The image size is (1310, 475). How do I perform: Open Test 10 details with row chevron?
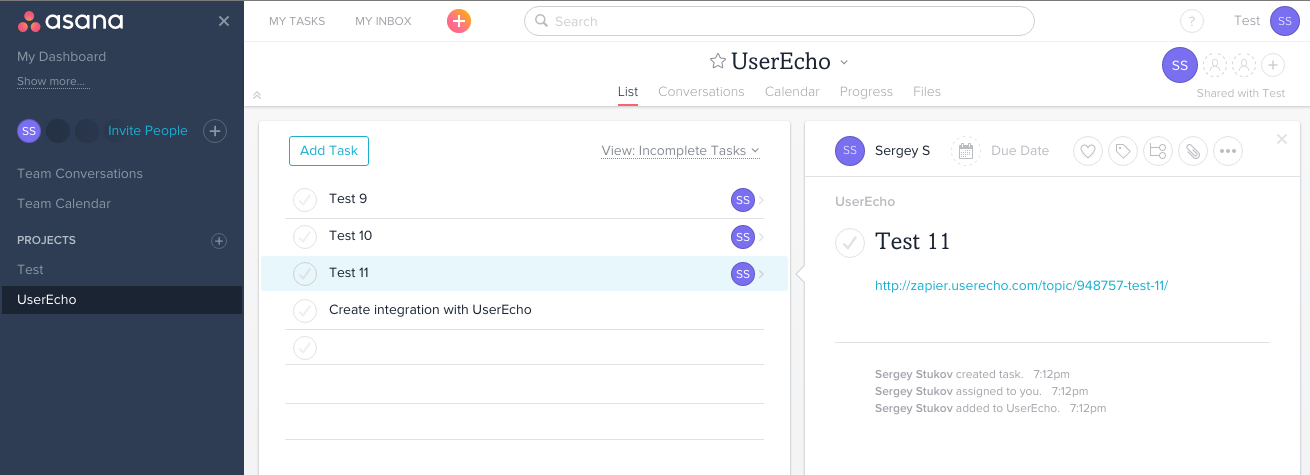click(762, 237)
